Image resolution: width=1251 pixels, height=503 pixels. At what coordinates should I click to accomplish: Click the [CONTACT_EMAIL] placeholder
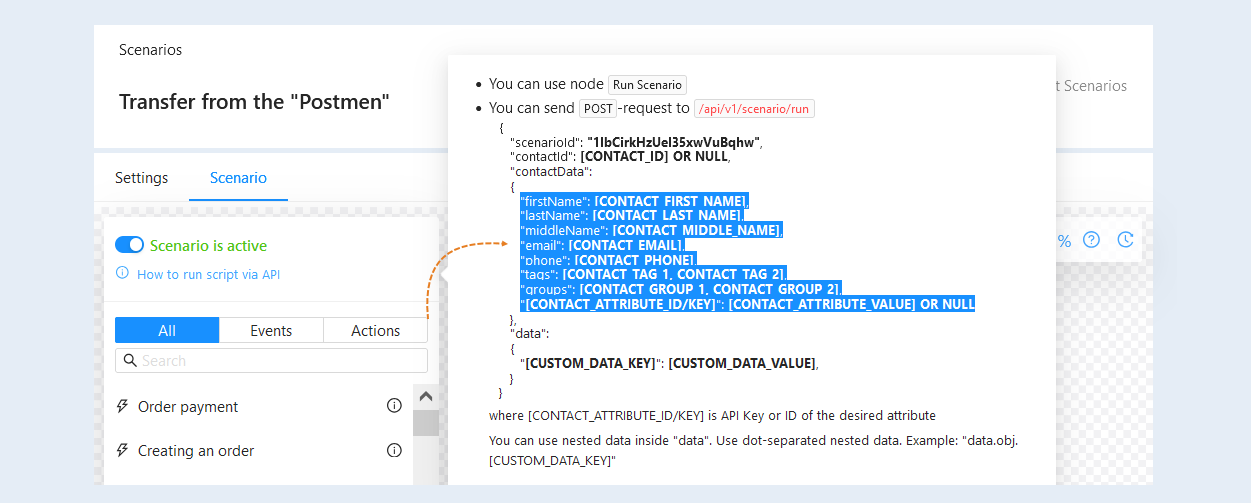[626, 245]
